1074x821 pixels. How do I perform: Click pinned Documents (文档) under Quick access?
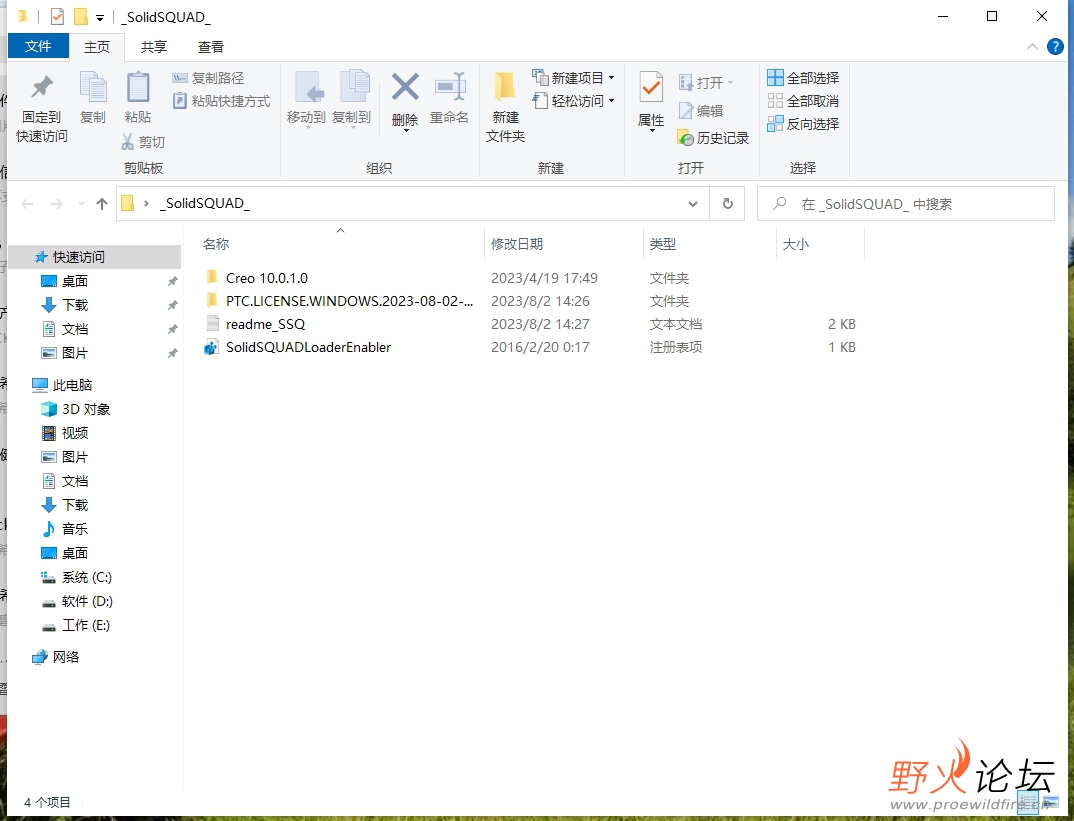click(x=75, y=329)
